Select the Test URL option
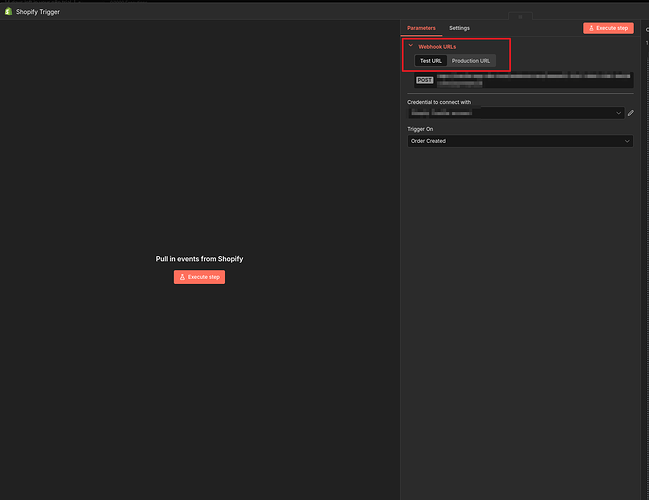 click(x=430, y=61)
